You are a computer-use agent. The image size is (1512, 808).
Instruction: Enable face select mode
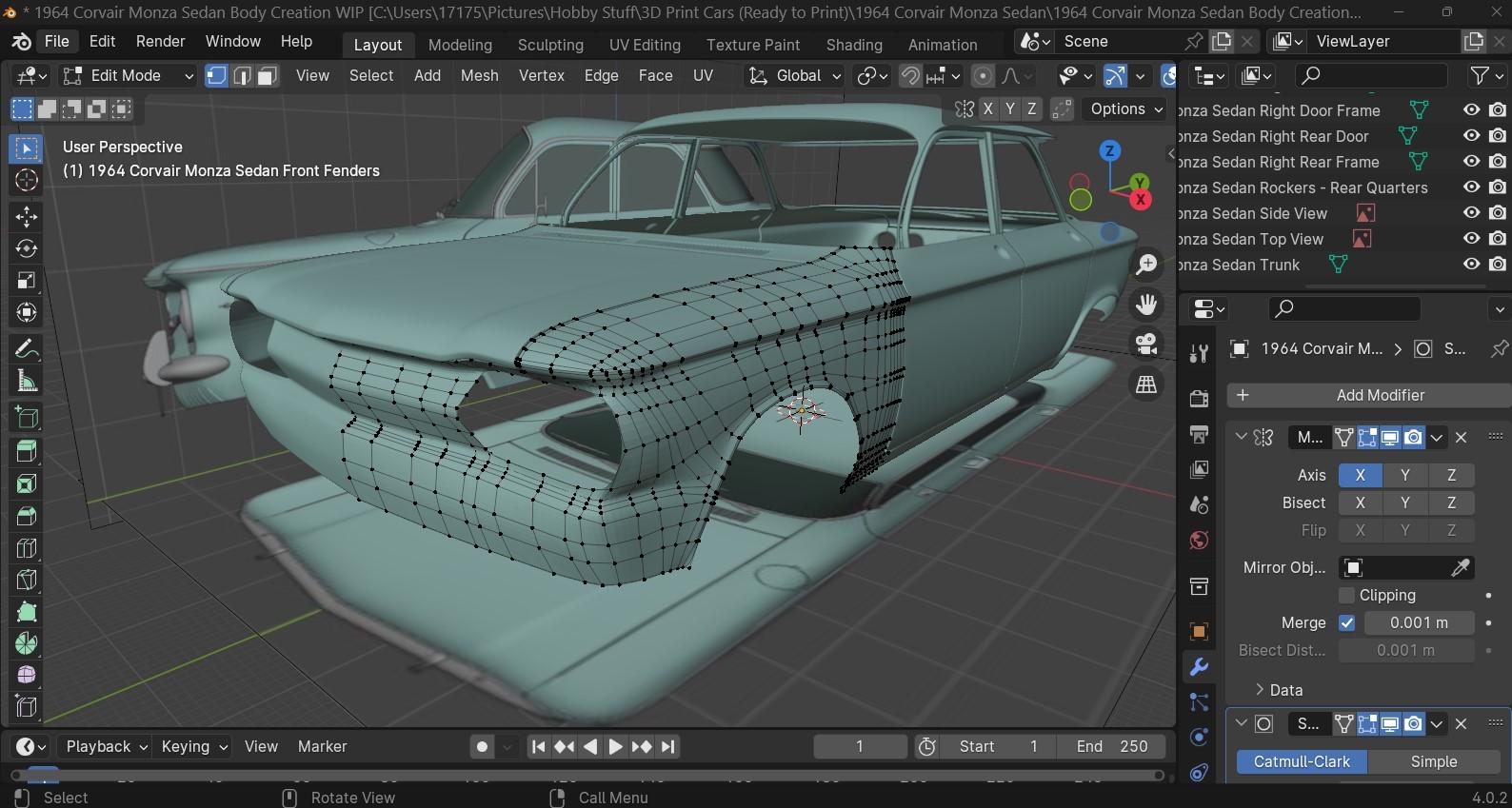(268, 76)
